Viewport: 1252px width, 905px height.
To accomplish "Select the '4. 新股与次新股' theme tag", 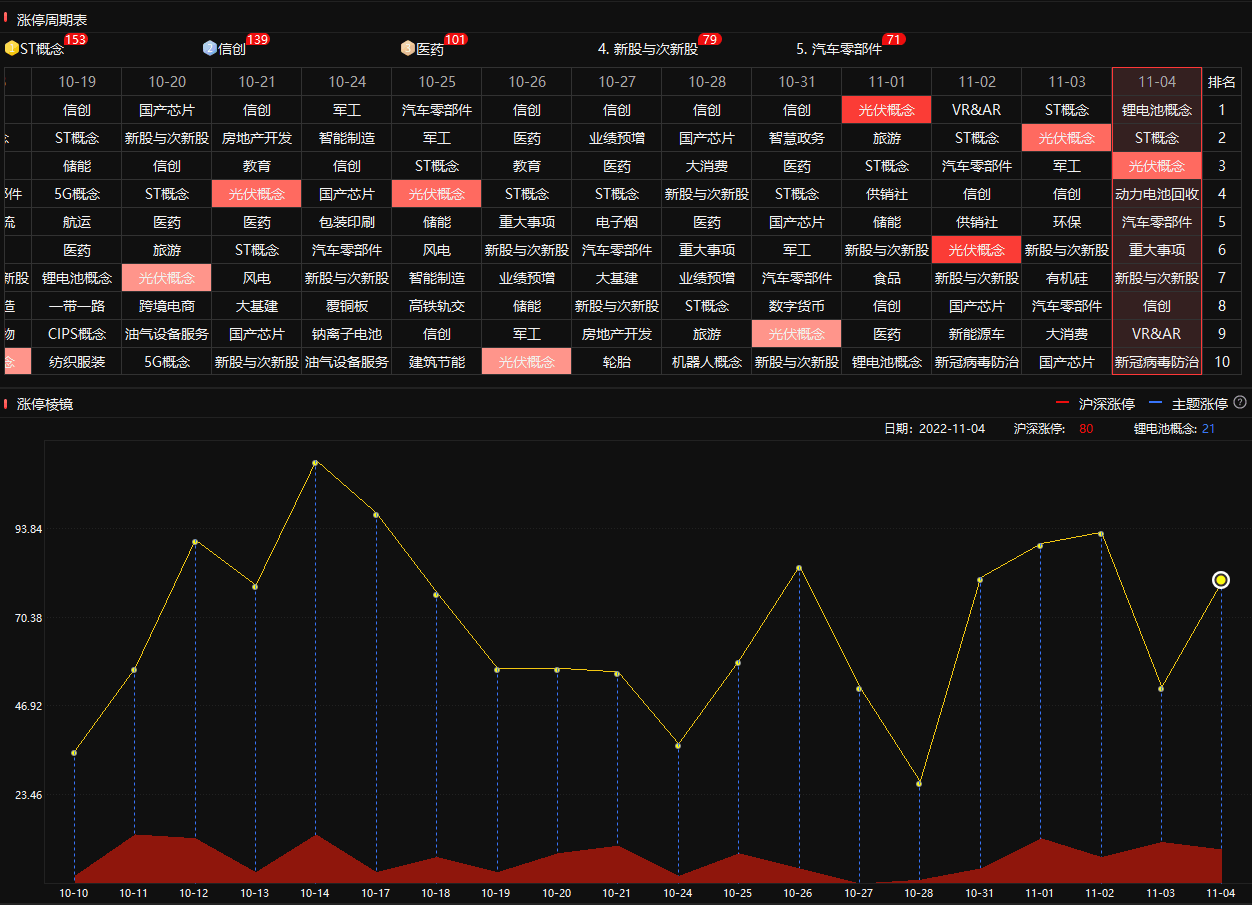I will [648, 49].
